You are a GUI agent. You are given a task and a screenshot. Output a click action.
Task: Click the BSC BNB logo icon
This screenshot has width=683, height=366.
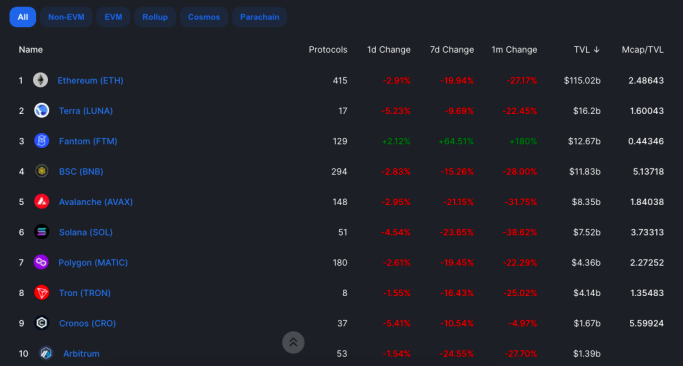pyautogui.click(x=42, y=171)
